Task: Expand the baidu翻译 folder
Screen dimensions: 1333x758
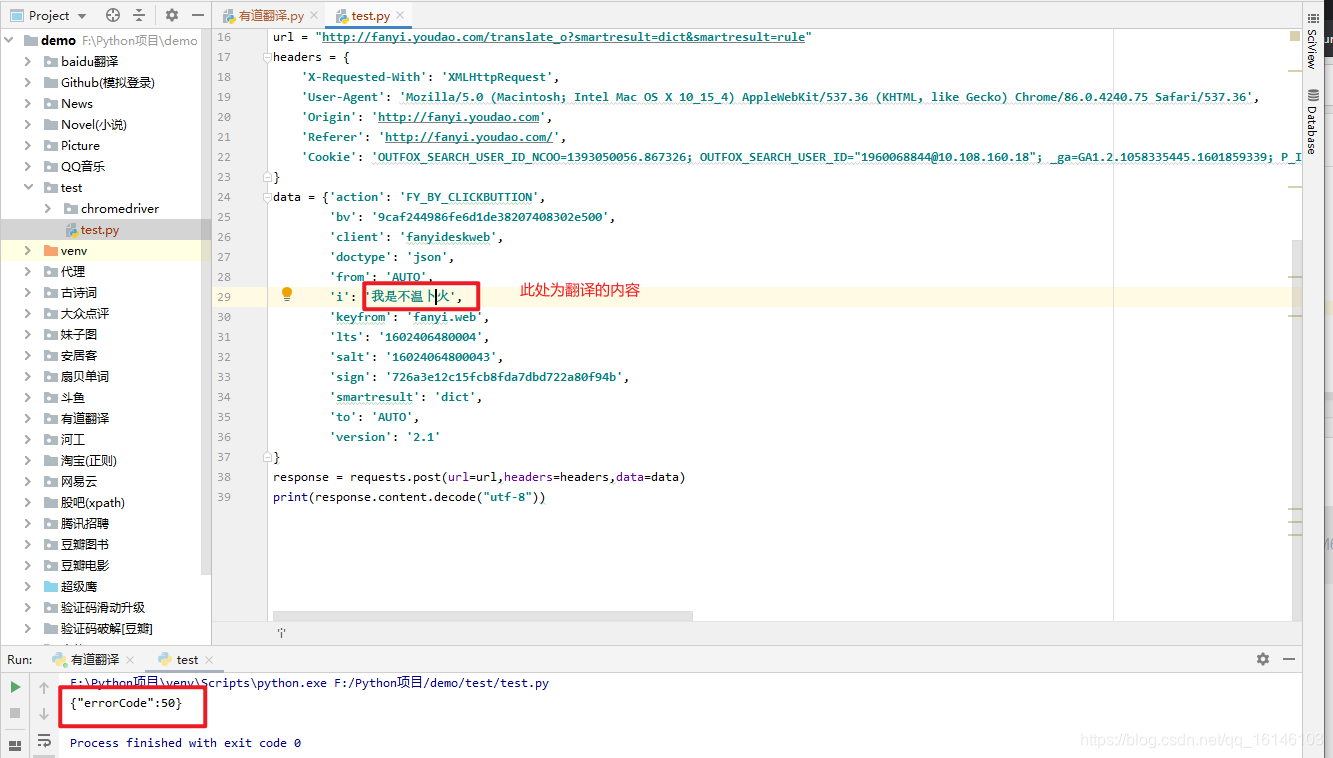Action: pos(28,62)
